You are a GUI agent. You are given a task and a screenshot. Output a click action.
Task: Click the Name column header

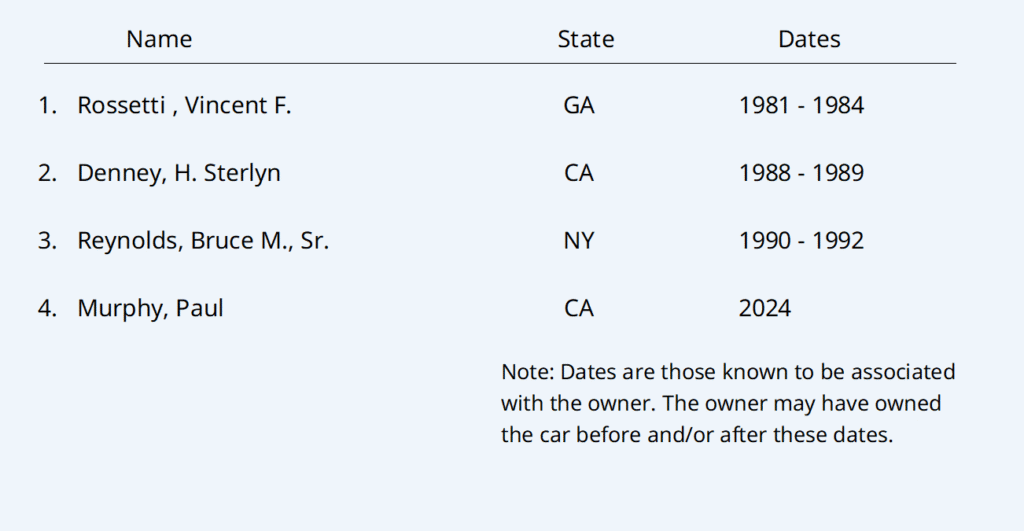[159, 40]
